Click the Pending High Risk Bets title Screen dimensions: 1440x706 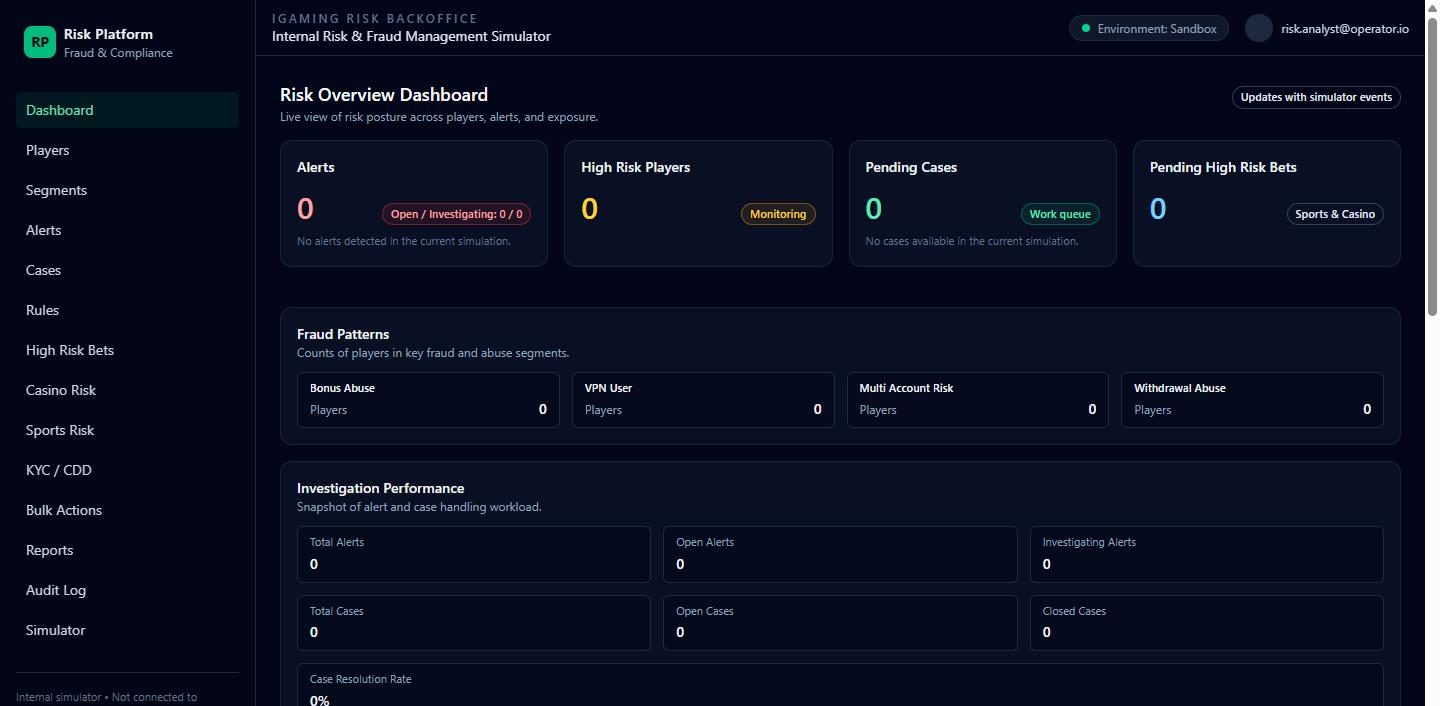(x=1223, y=167)
